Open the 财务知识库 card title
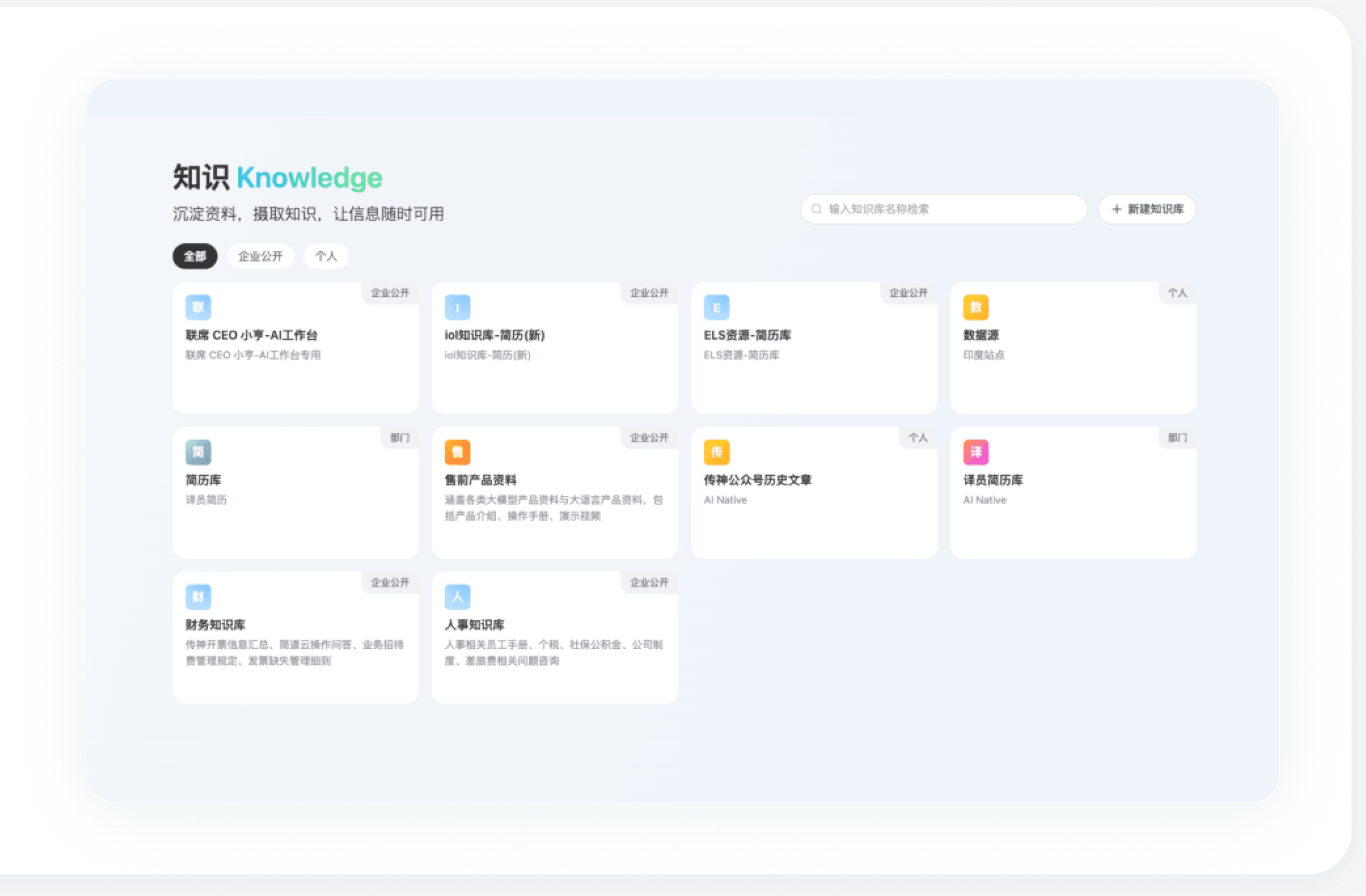 click(x=216, y=625)
